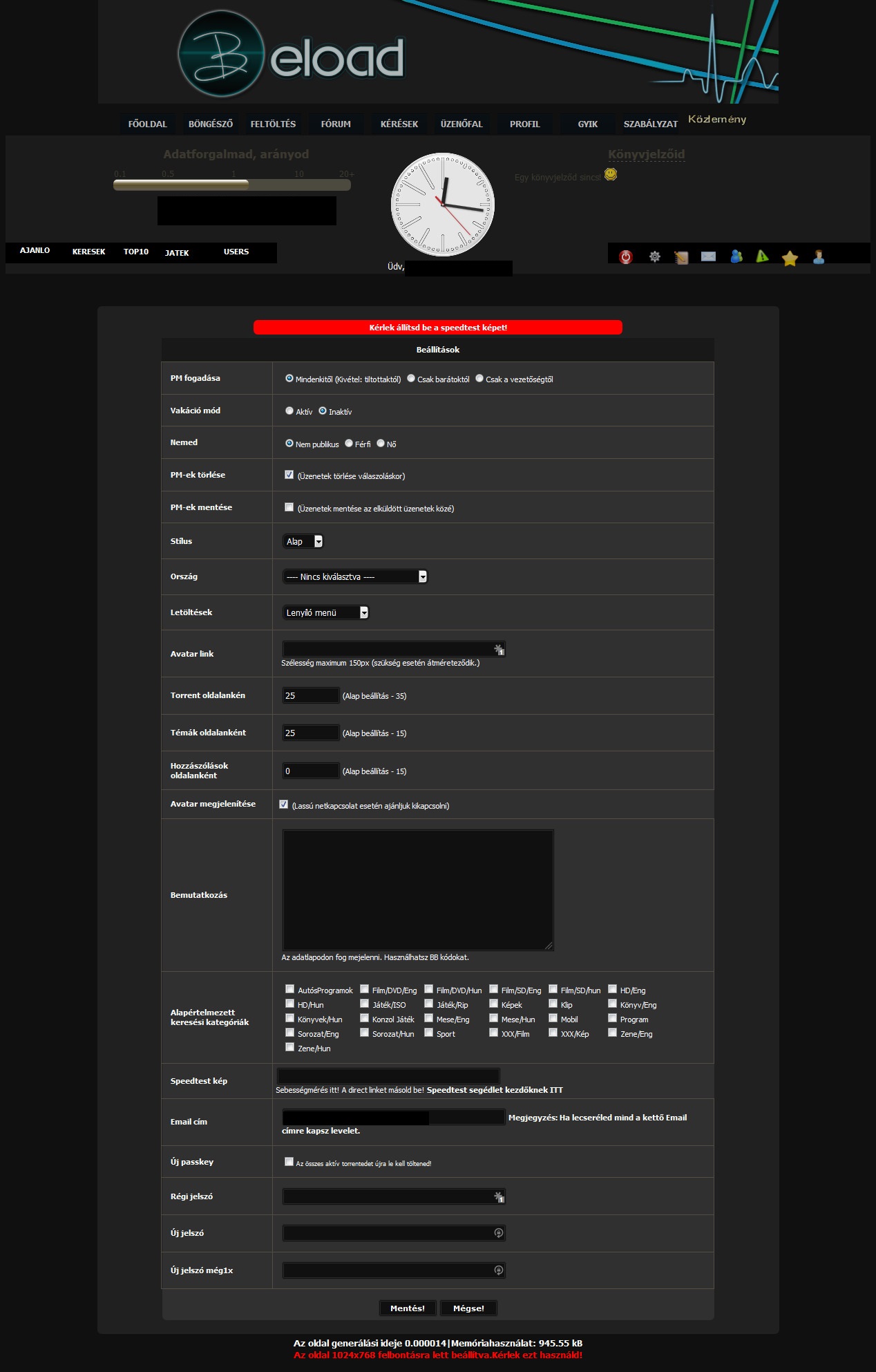Open the ÜZENŐFAL menu item
Screen dimensions: 876x1372
461,124
